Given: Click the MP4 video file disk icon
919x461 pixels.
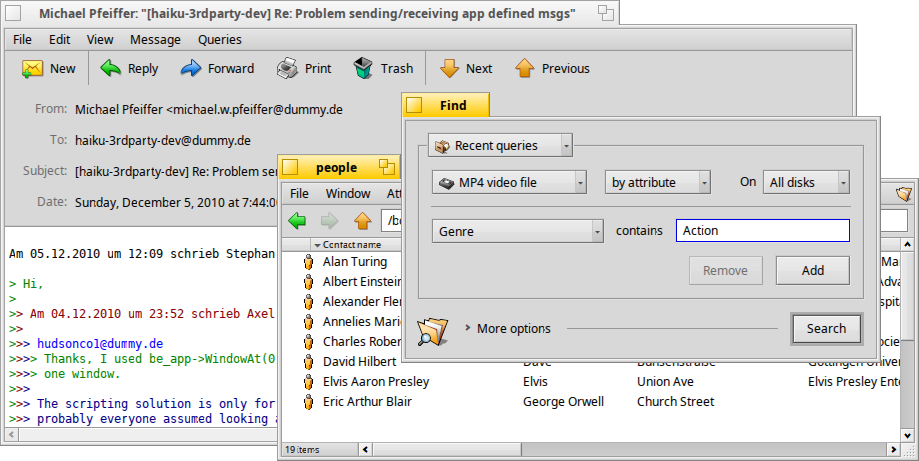Looking at the screenshot, I should 447,183.
